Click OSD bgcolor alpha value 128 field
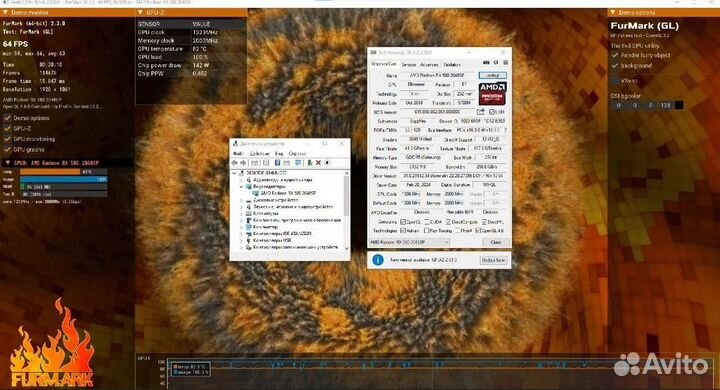This screenshot has width=720, height=390. [665, 105]
